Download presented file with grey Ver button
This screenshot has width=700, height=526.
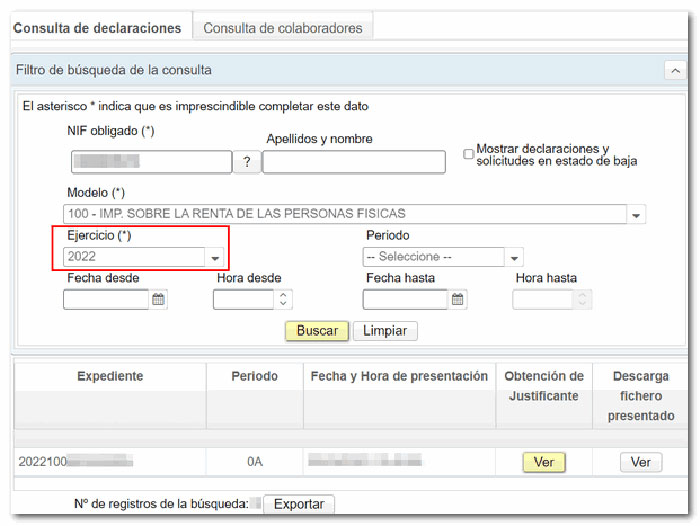point(641,462)
